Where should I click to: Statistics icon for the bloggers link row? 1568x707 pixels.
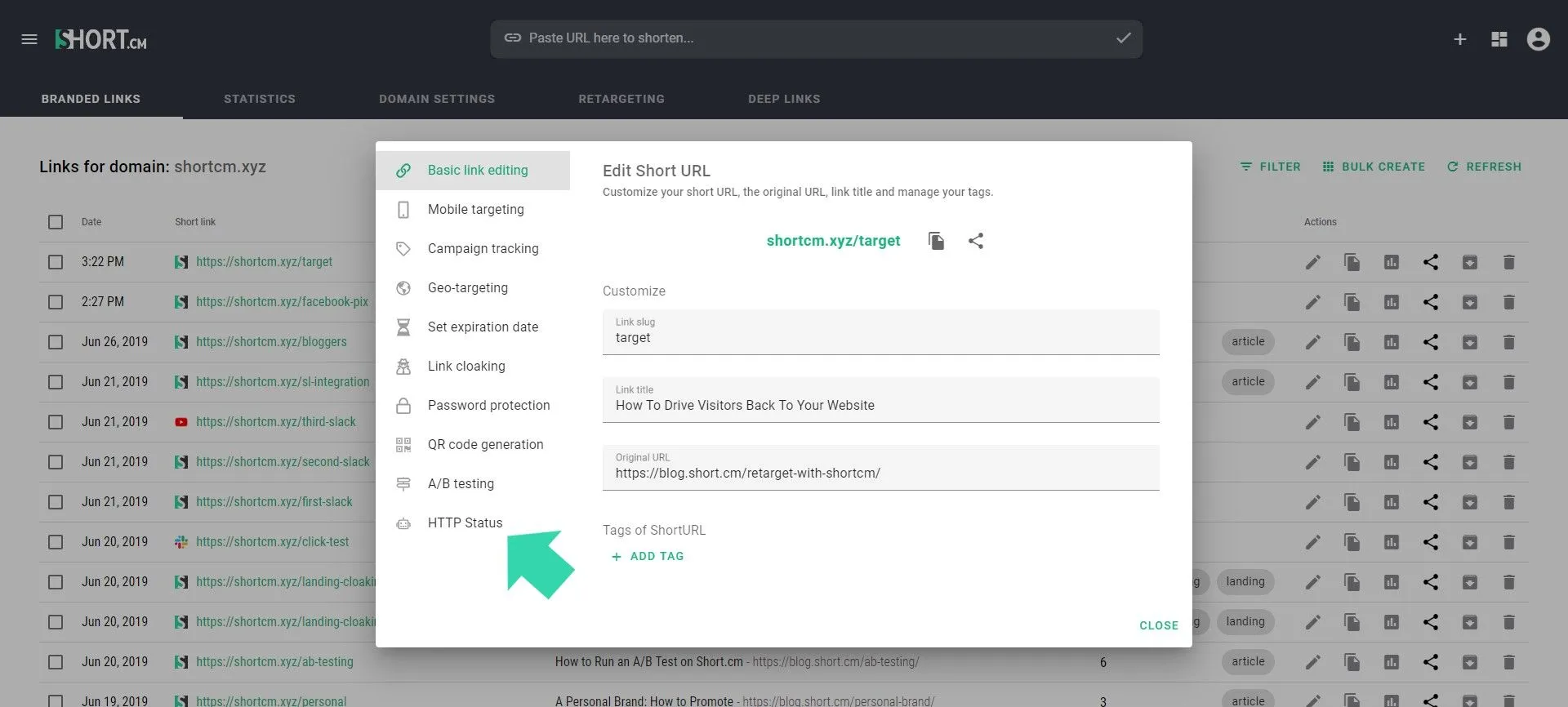click(x=1392, y=342)
